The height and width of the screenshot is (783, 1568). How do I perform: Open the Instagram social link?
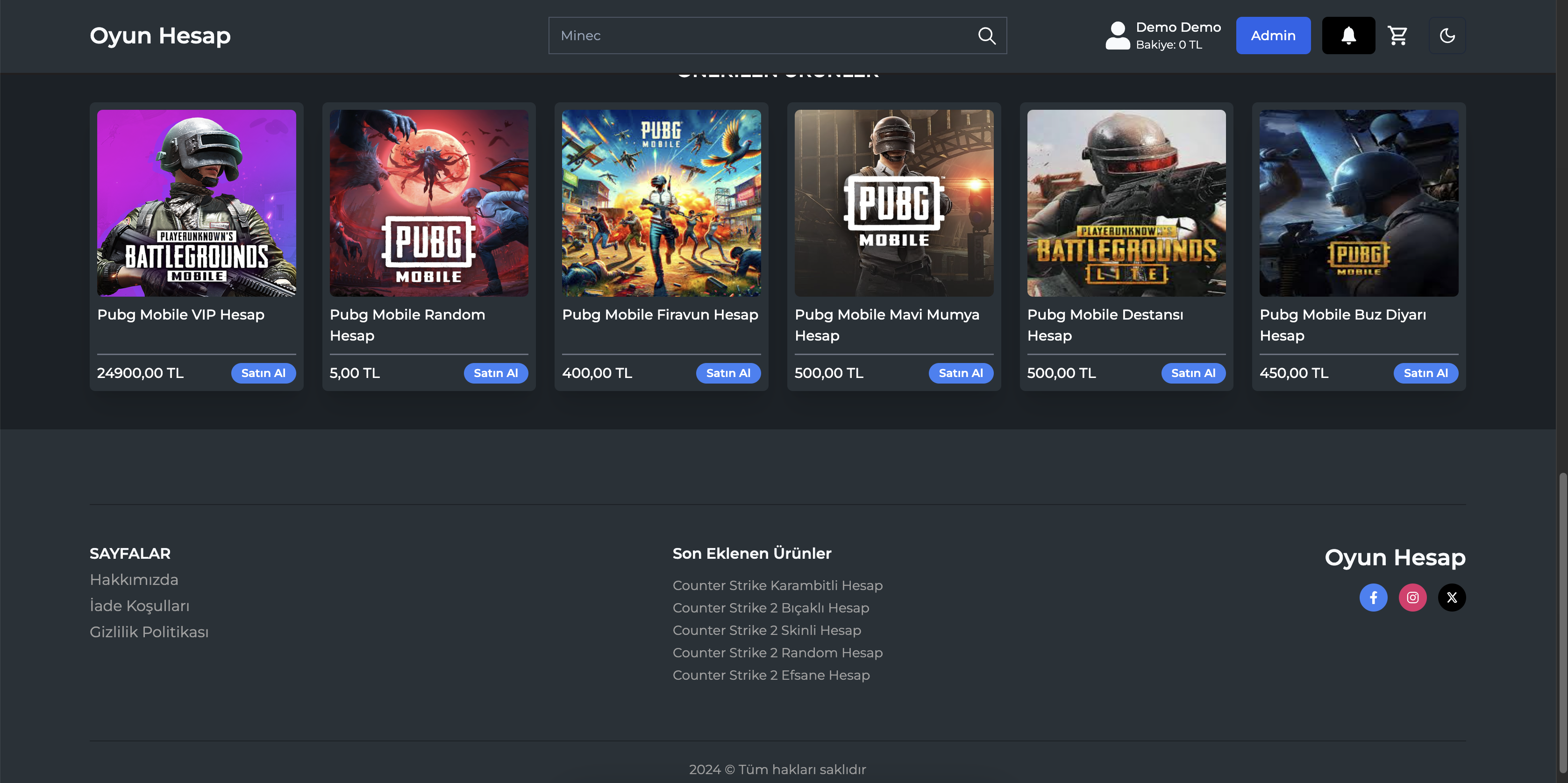[x=1413, y=598]
